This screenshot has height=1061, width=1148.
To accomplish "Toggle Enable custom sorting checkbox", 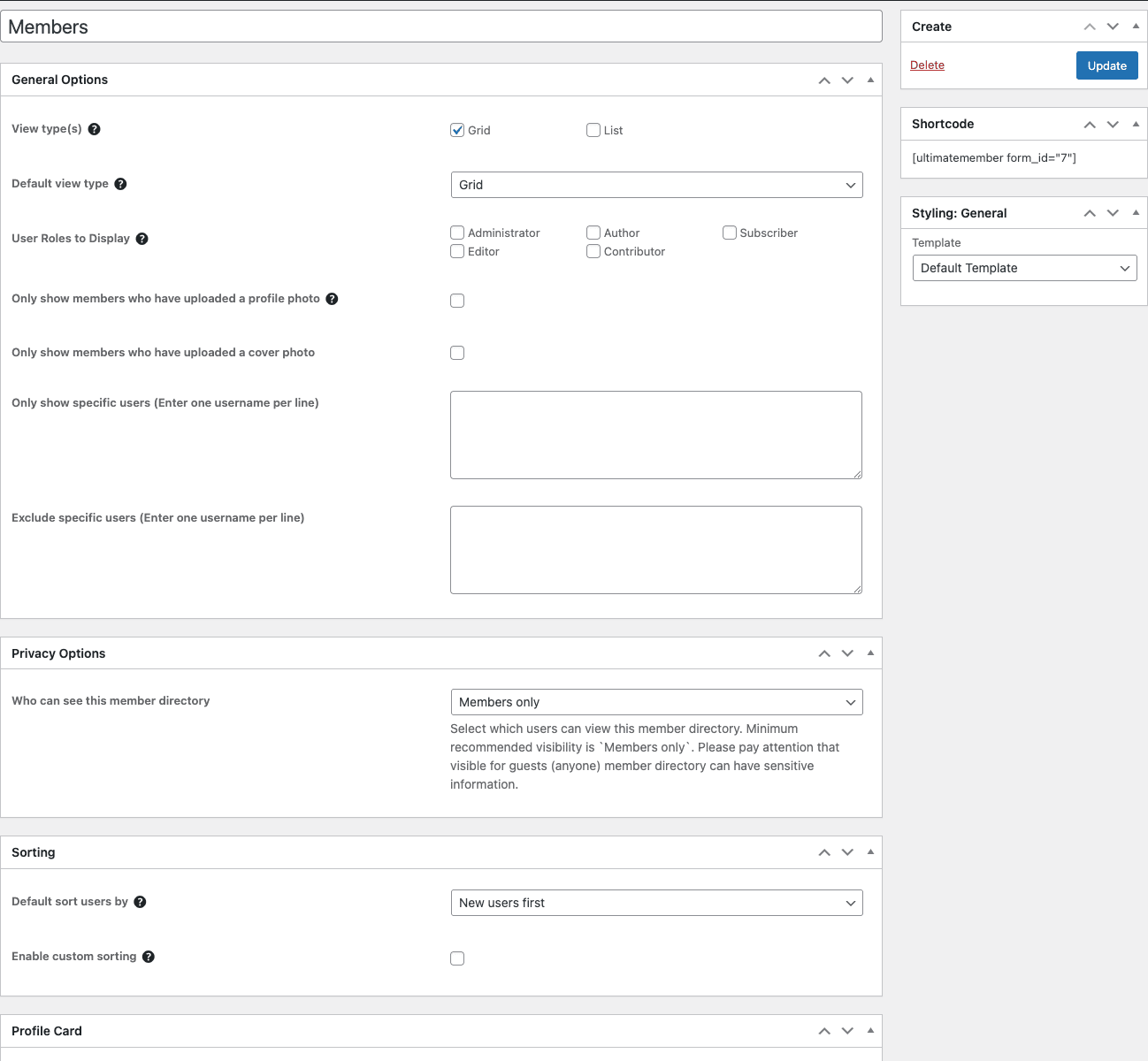I will [457, 958].
